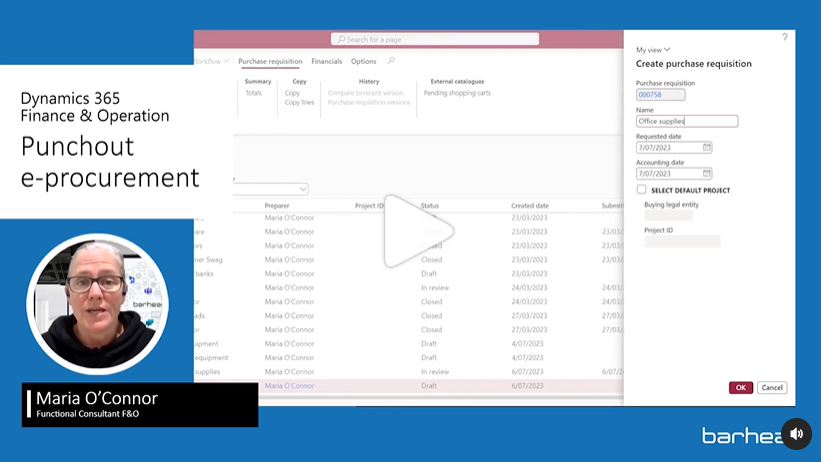Open the filter combo box above the grid
The image size is (821, 462).
click(x=271, y=189)
